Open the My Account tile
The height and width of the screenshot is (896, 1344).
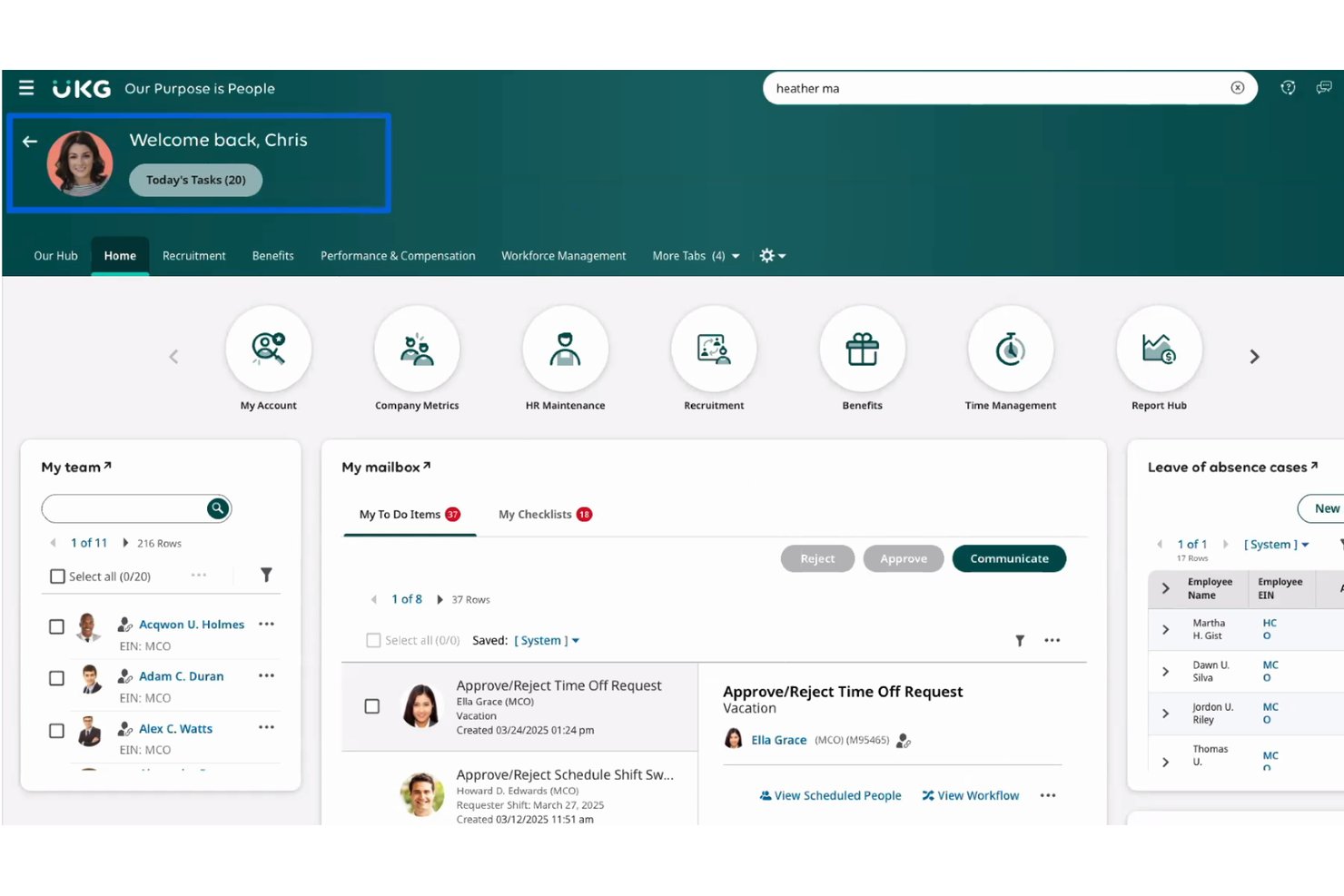(269, 350)
